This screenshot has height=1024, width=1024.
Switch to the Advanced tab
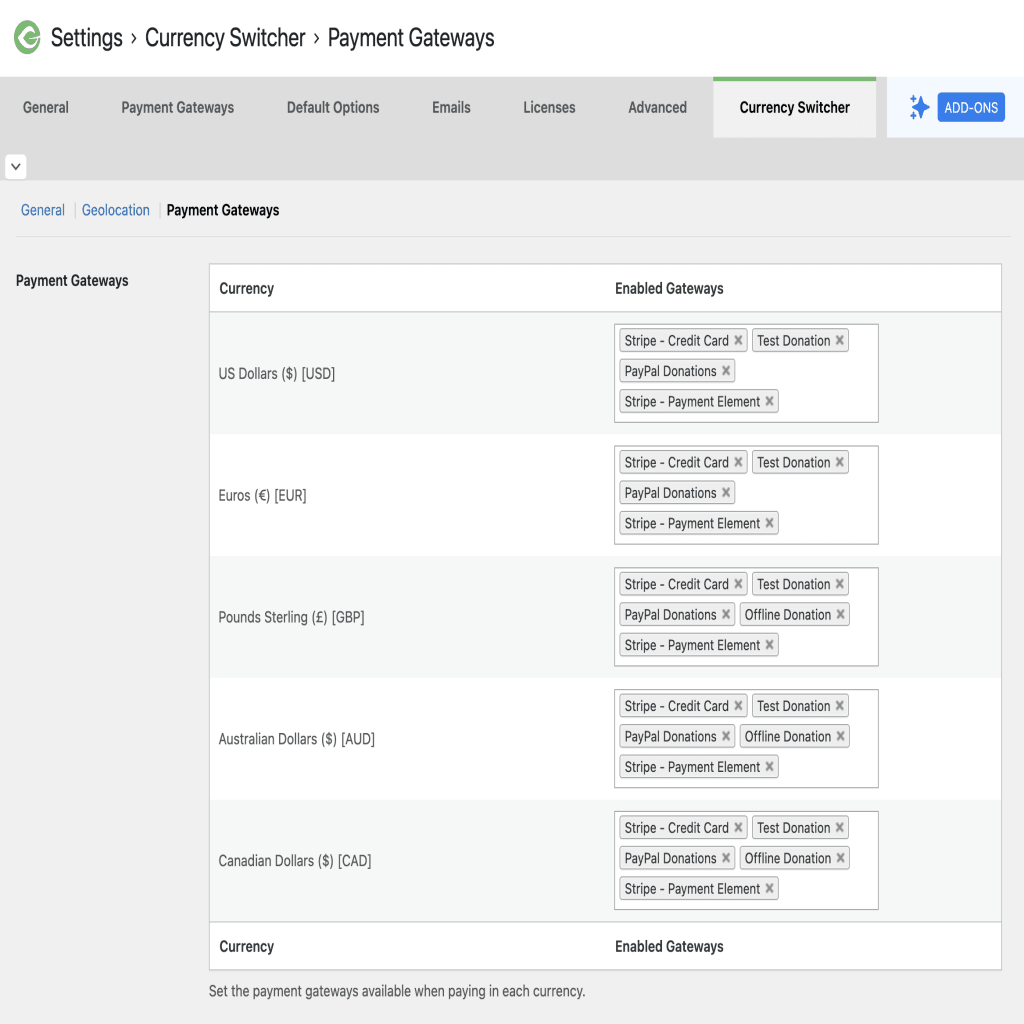[658, 107]
